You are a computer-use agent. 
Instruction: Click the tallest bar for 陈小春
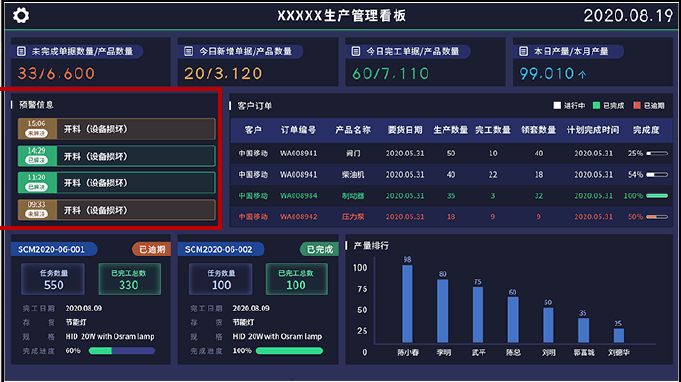click(x=407, y=303)
